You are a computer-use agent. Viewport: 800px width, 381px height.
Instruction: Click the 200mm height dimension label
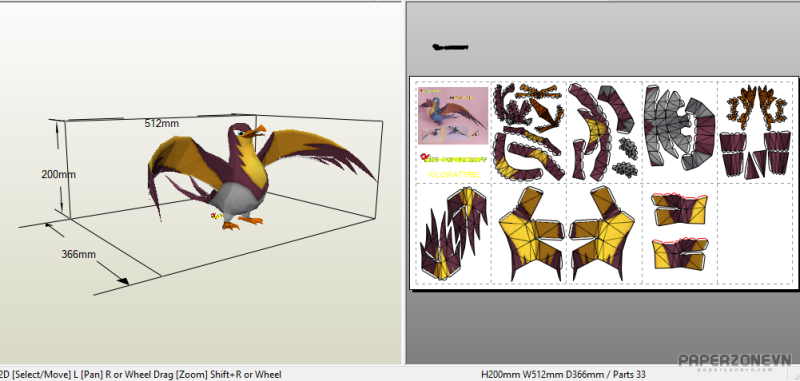pos(59,174)
